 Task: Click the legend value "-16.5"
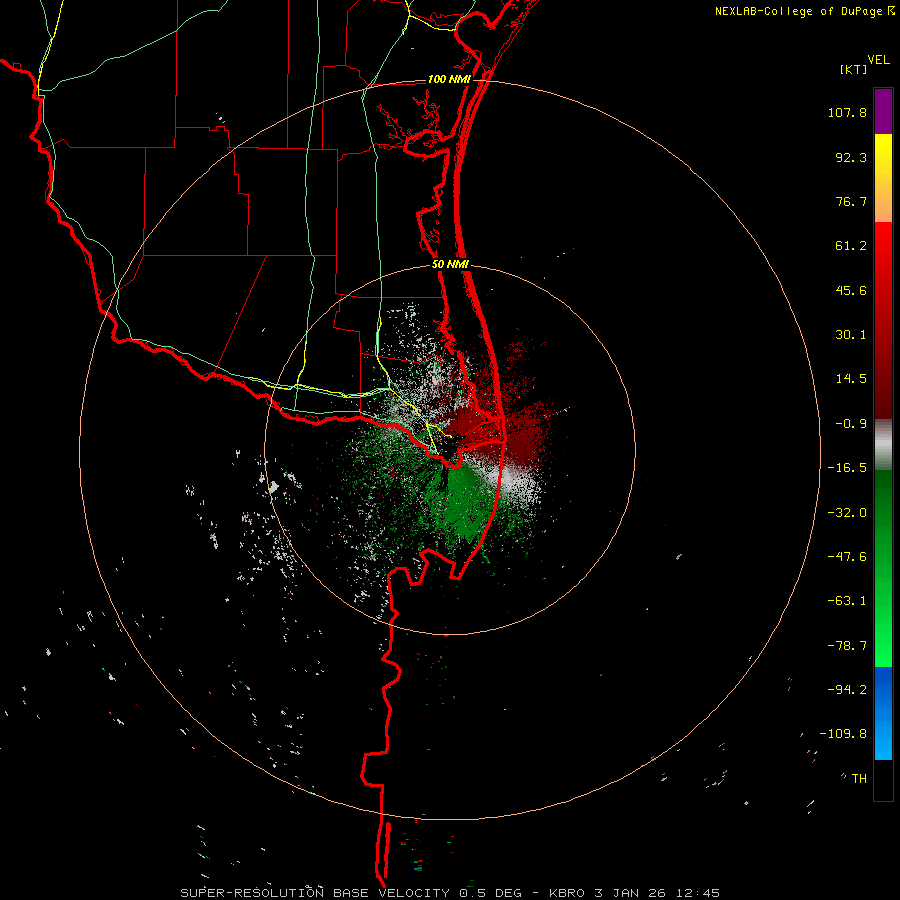tap(847, 468)
